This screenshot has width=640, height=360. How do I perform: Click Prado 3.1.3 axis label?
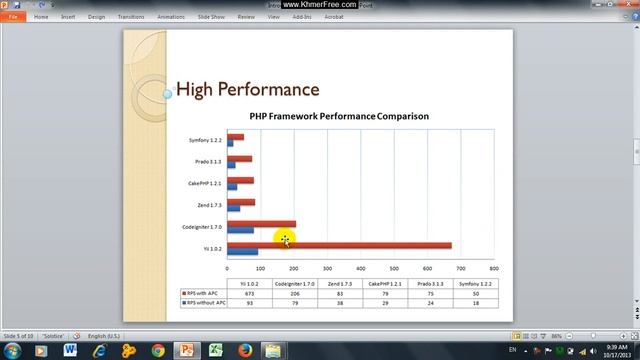click(x=208, y=162)
